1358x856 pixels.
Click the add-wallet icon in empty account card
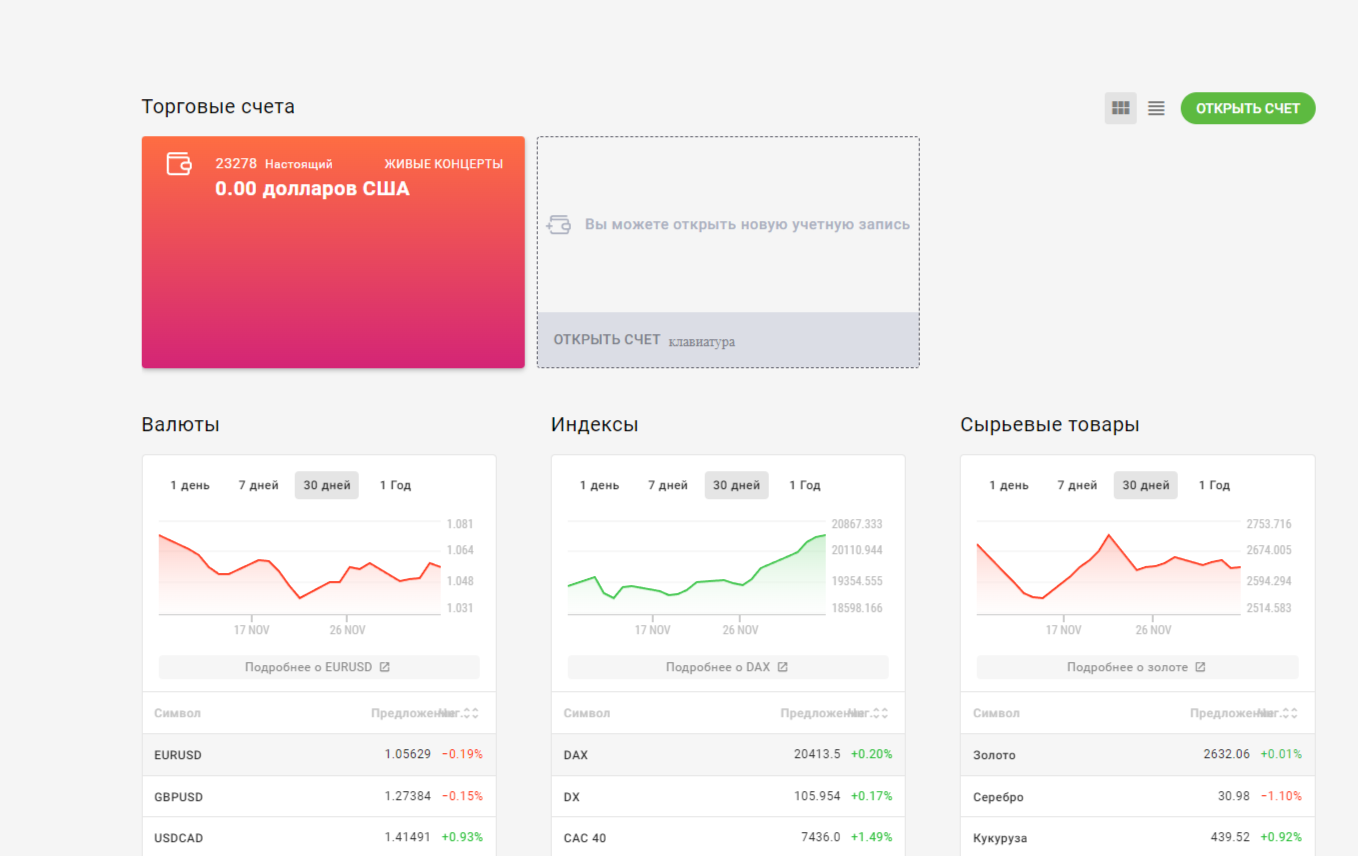click(x=558, y=225)
